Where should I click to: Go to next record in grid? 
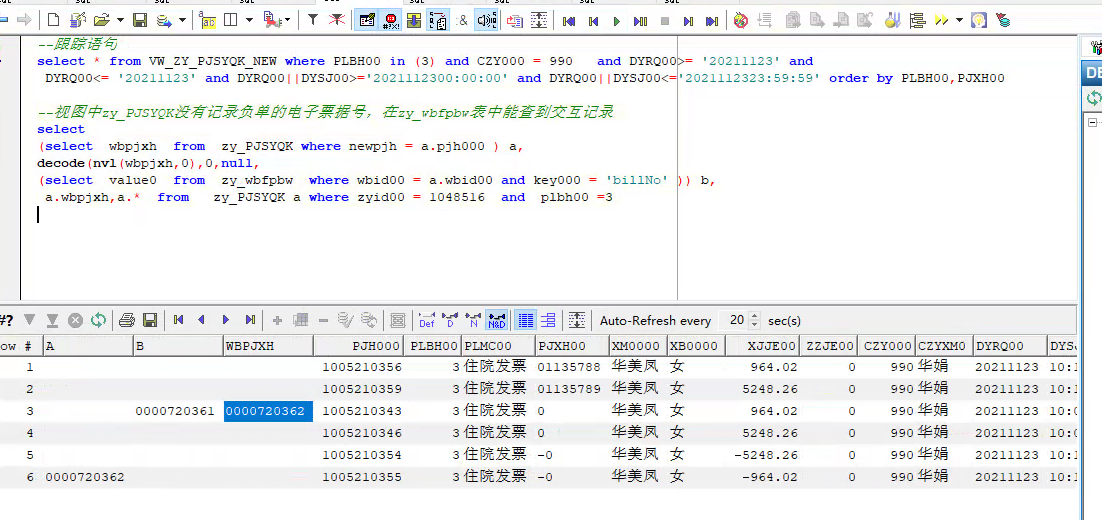pyautogui.click(x=226, y=320)
